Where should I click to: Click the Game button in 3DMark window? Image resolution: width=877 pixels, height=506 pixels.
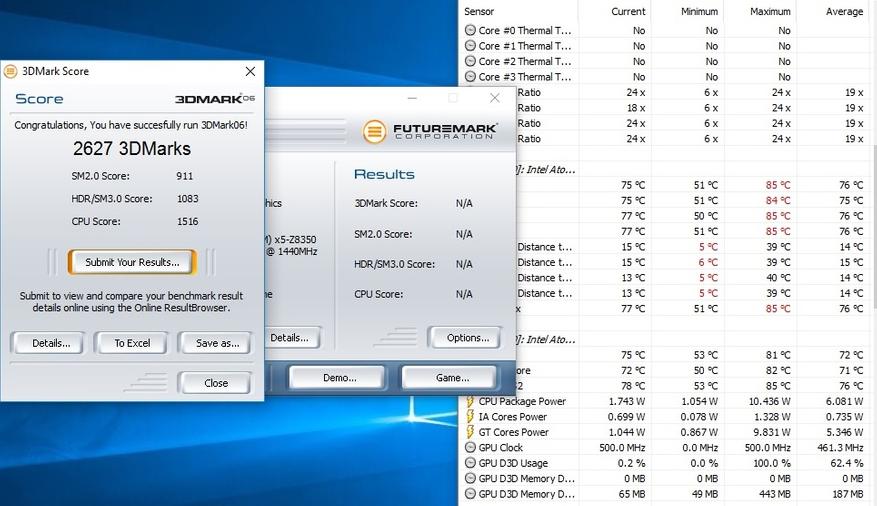coord(450,378)
